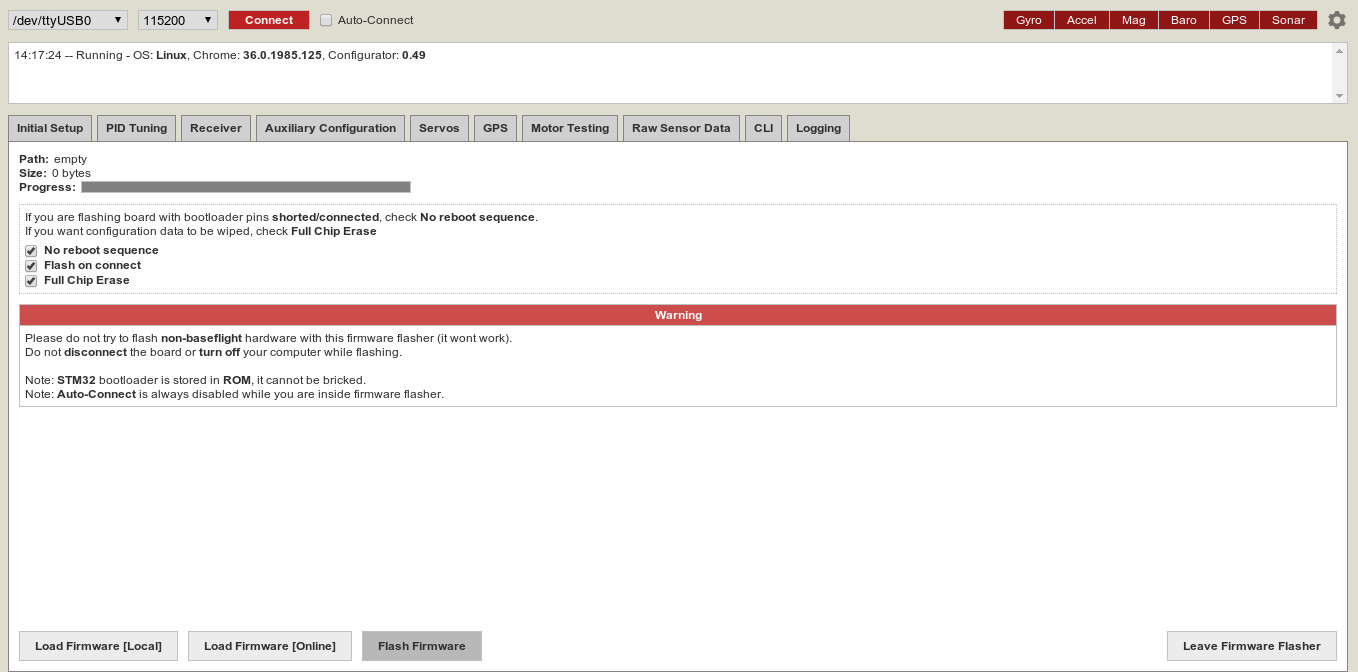1358x672 pixels.
Task: Uncheck Flash on connect
Action: (31, 266)
